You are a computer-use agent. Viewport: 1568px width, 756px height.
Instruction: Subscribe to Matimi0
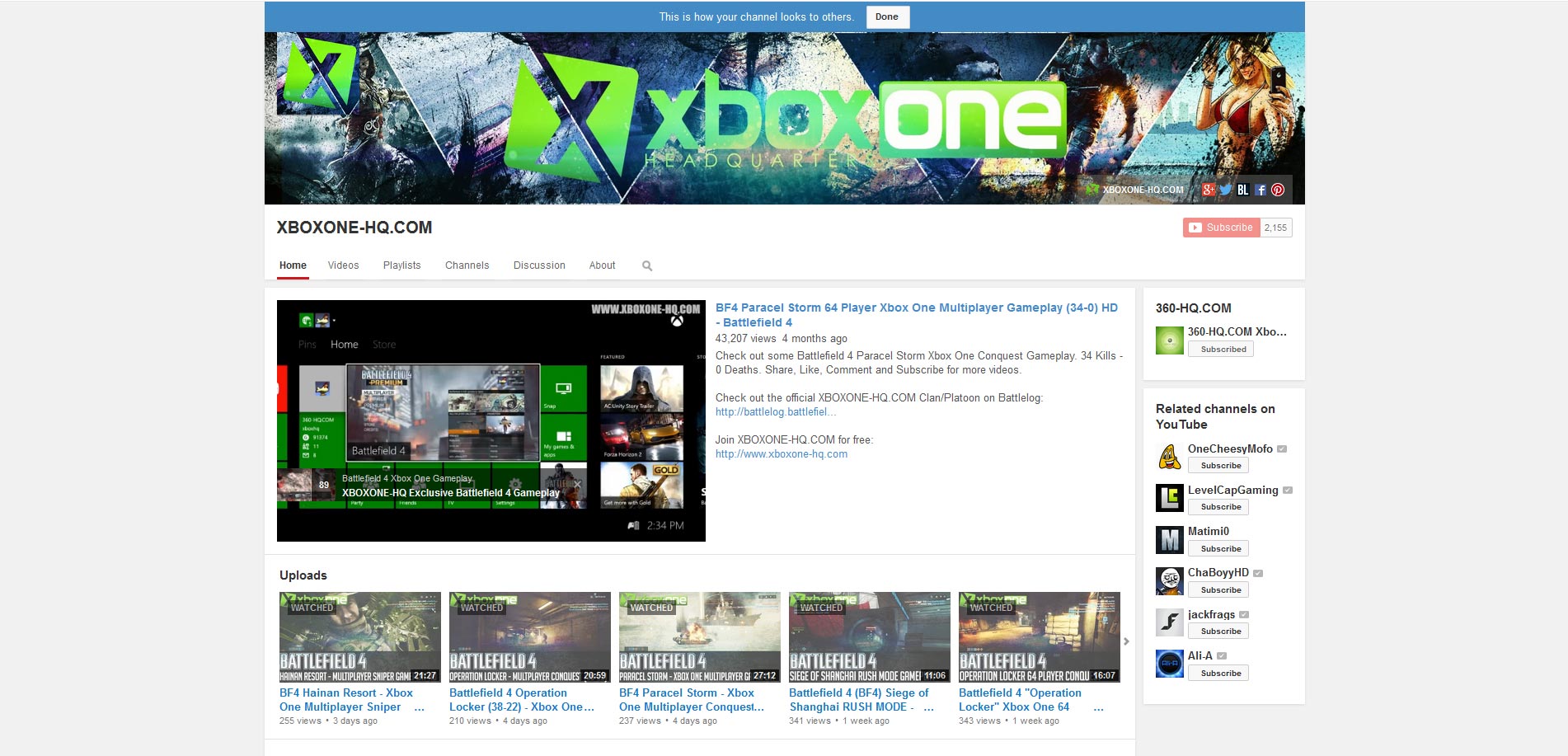1218,549
